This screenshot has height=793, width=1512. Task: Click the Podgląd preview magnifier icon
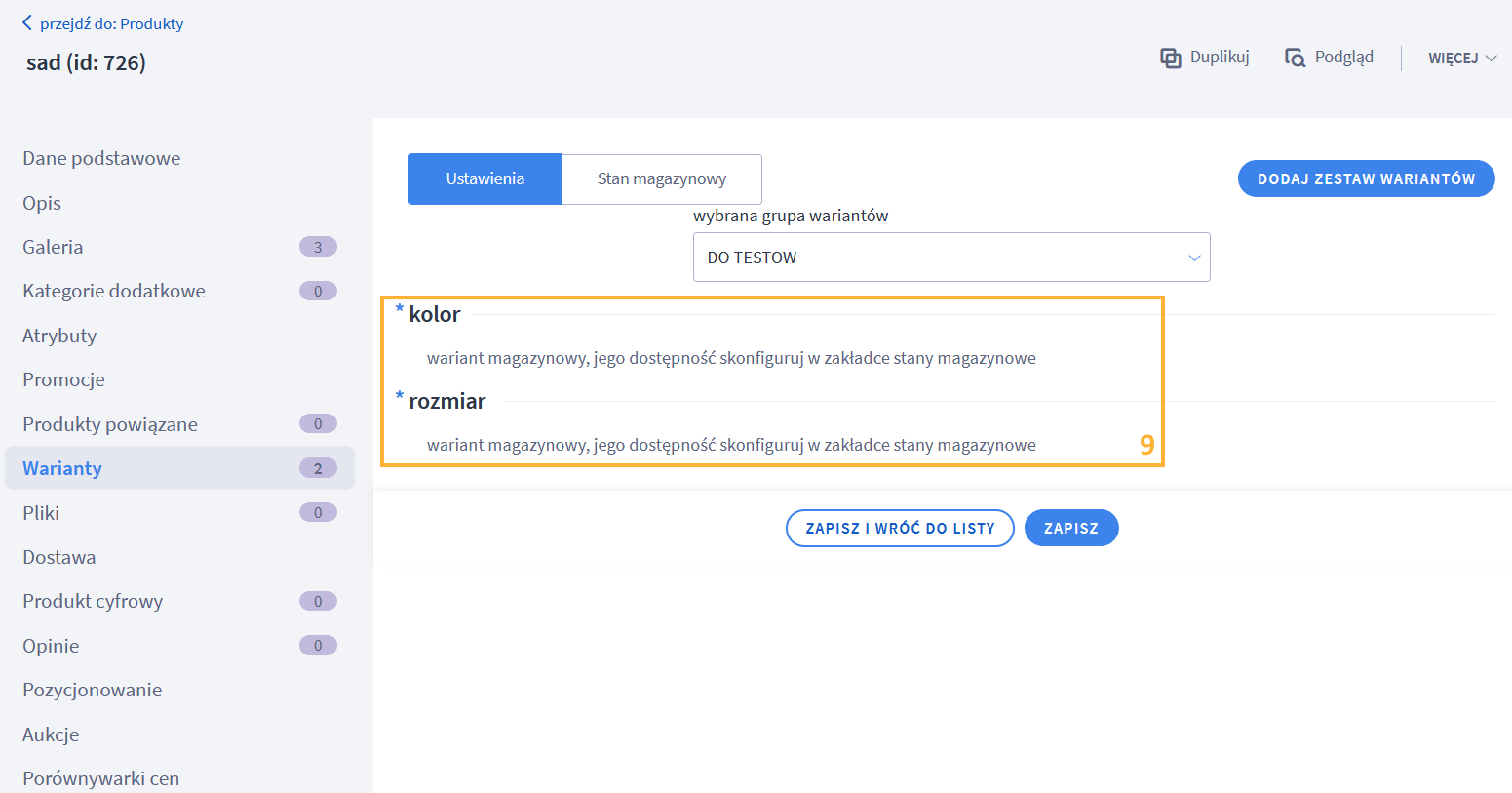coord(1295,59)
